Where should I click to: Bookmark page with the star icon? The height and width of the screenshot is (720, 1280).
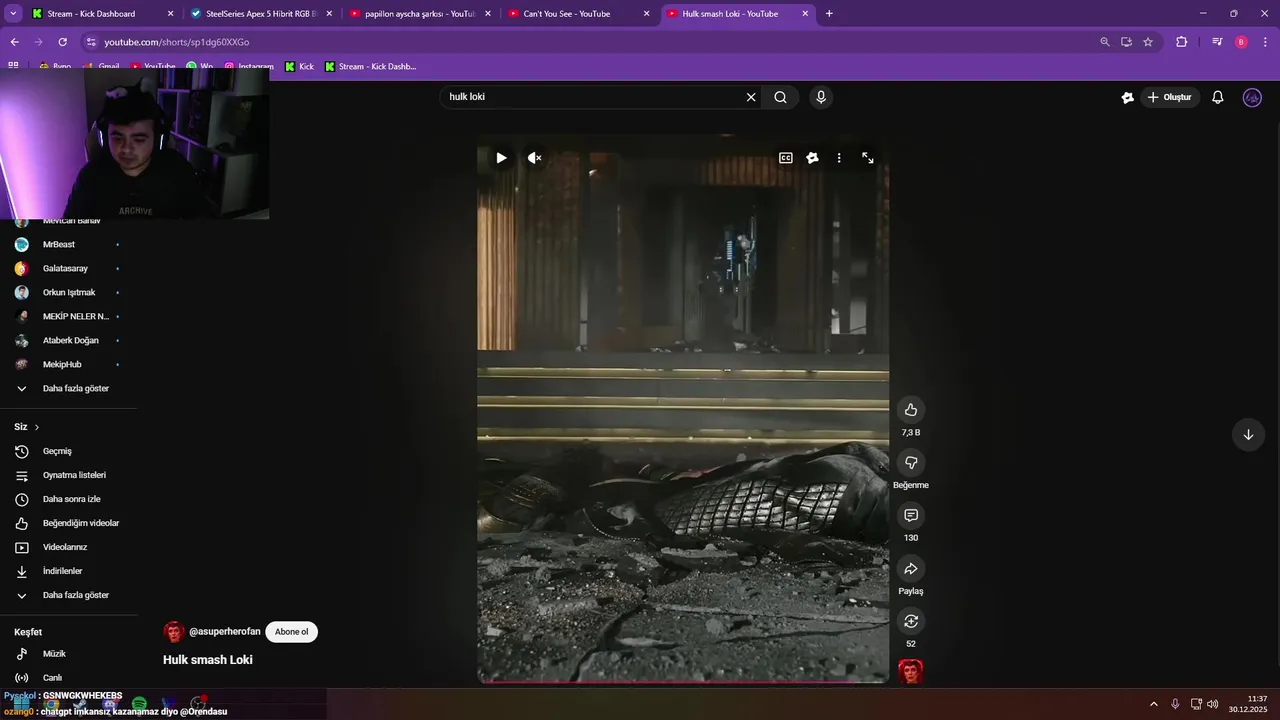click(1148, 42)
